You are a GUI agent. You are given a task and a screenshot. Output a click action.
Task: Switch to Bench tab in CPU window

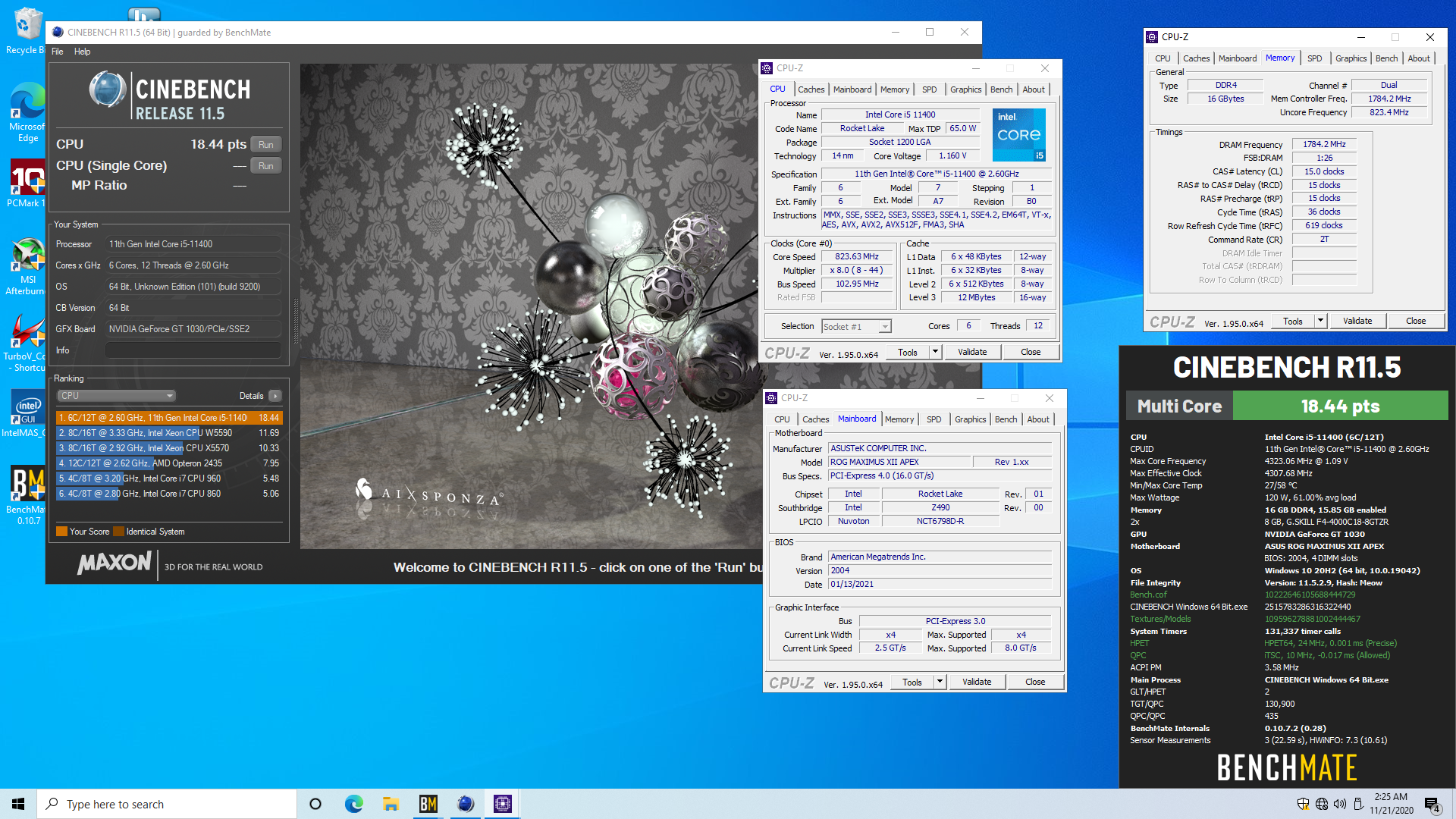tap(1001, 89)
